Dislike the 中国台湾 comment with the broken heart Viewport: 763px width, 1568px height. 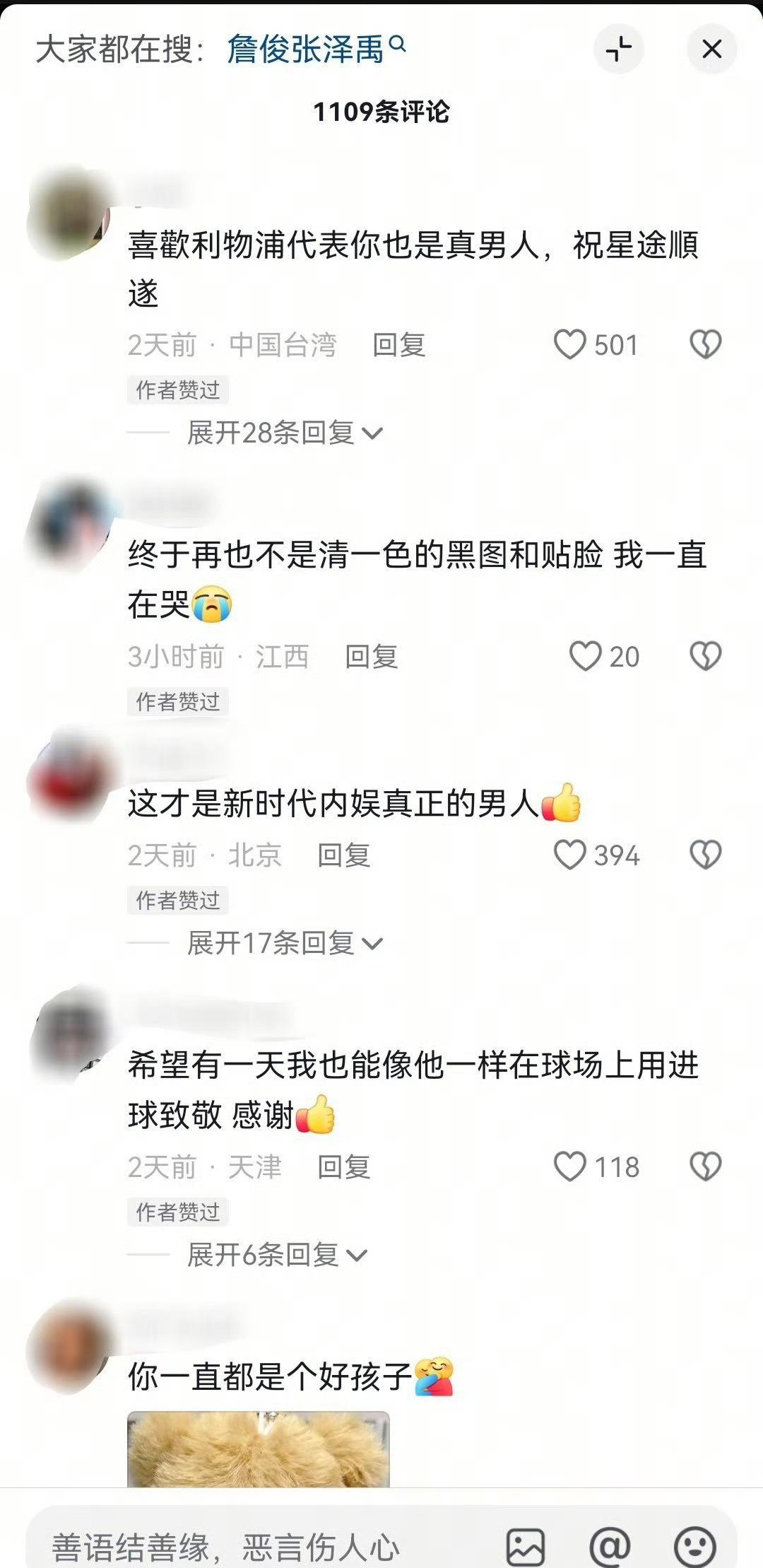(705, 345)
